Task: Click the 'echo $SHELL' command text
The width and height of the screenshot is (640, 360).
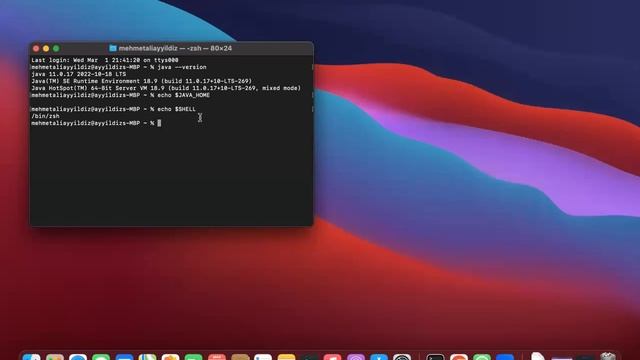Action: [x=177, y=109]
